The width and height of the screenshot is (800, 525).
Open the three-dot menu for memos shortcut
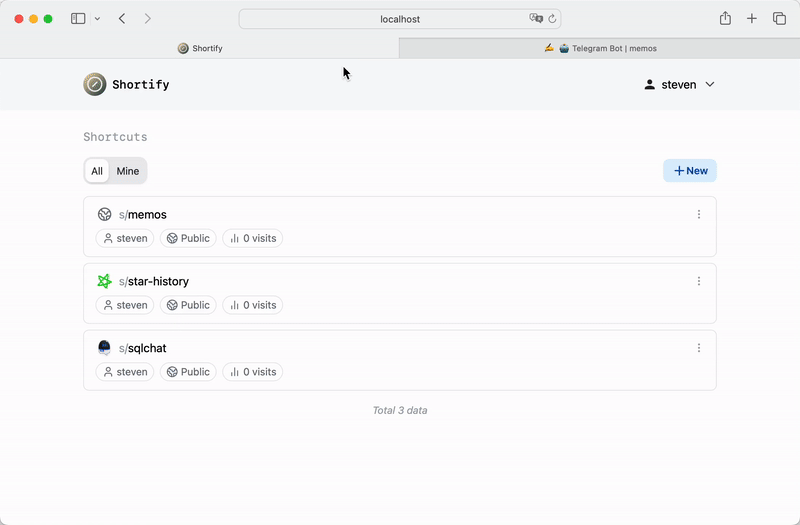[x=699, y=214]
